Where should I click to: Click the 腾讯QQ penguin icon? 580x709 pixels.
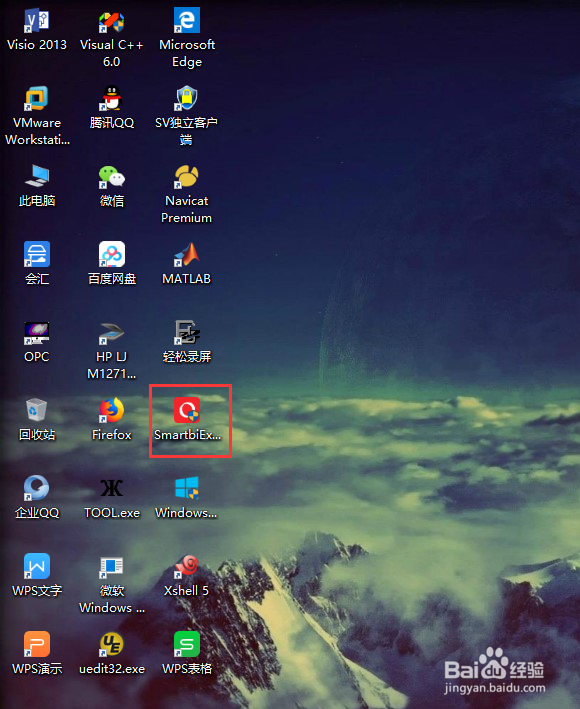pos(112,99)
